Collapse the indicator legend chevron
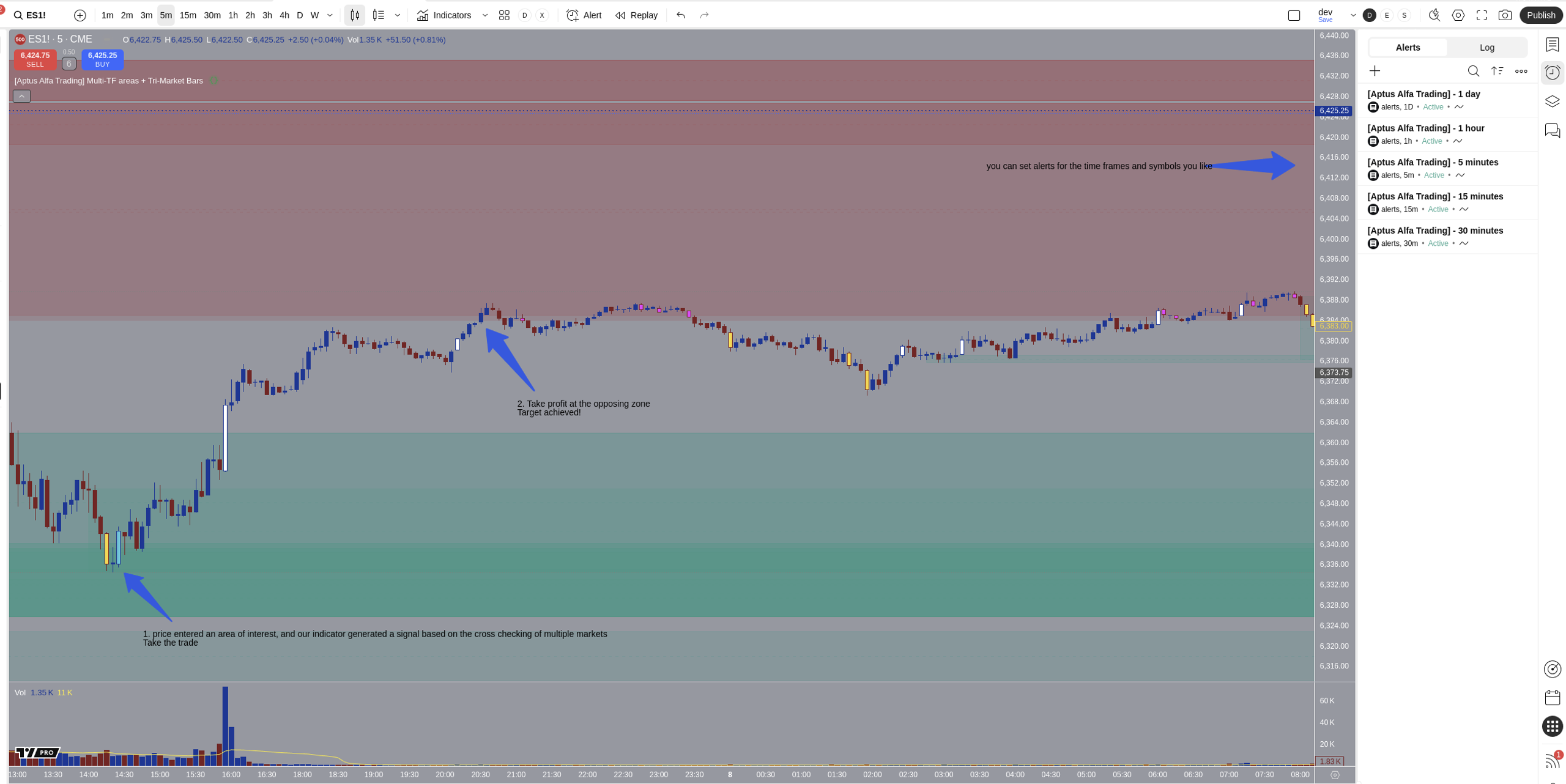The image size is (1566, 784). point(21,96)
